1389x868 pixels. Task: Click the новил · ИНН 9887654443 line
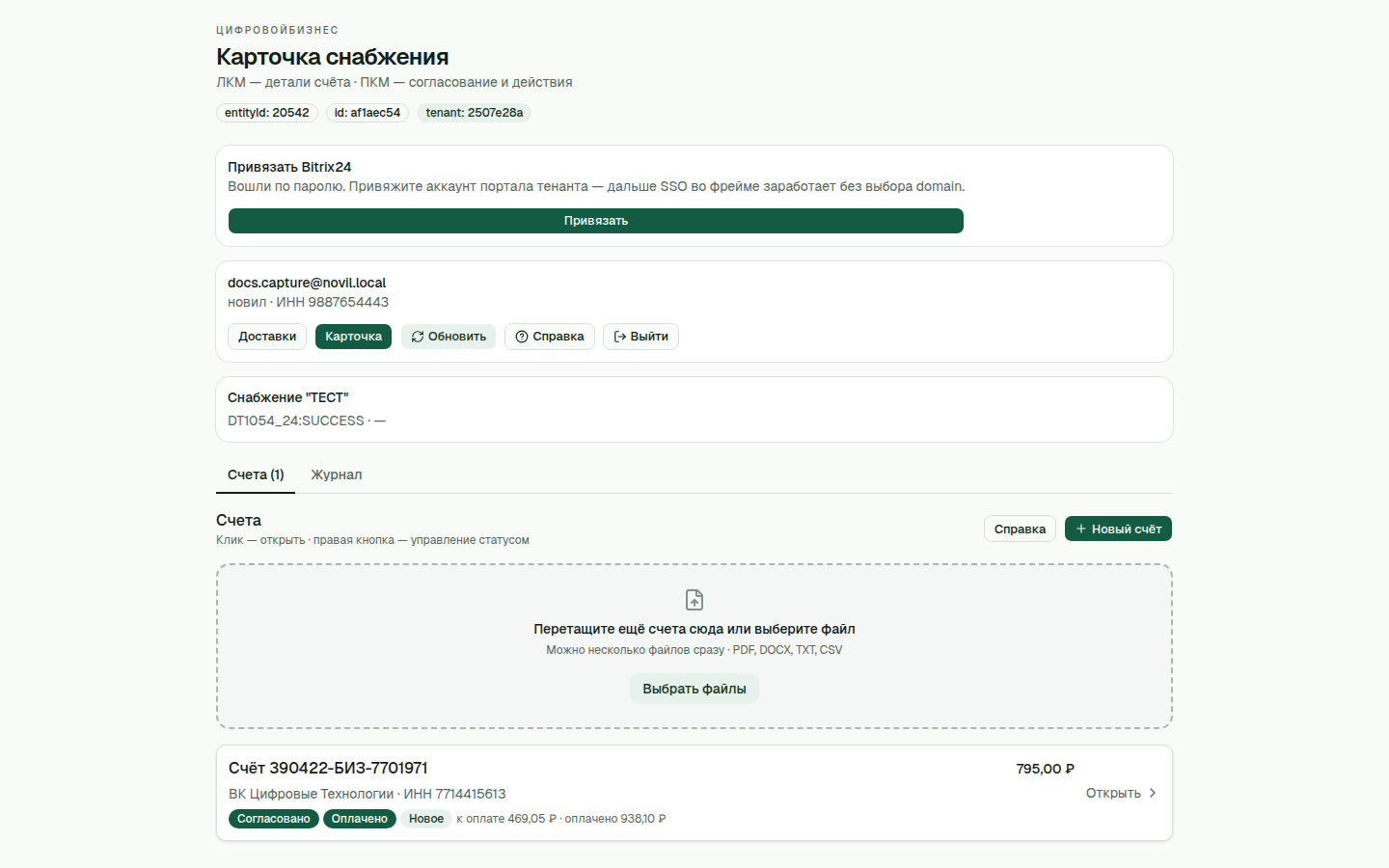(309, 302)
